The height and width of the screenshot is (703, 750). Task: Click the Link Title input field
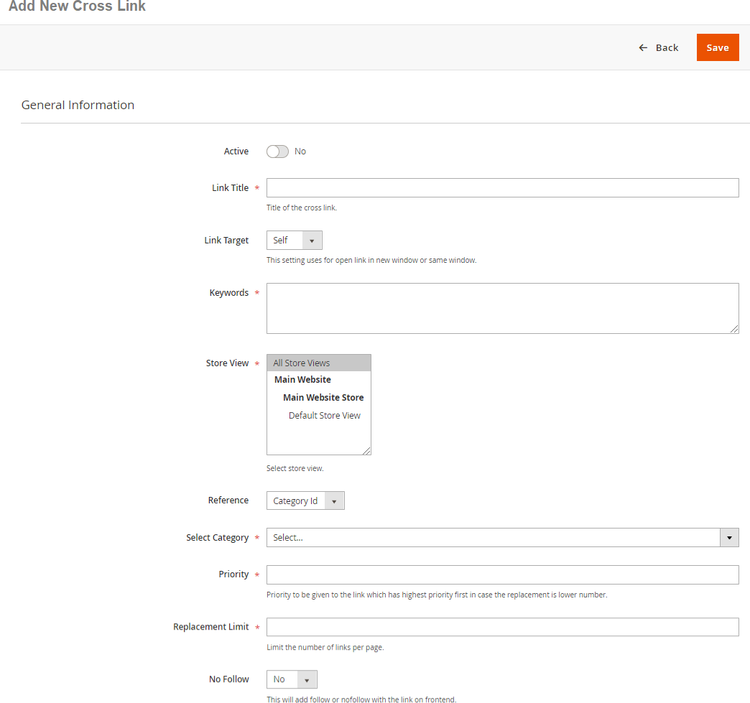(502, 188)
